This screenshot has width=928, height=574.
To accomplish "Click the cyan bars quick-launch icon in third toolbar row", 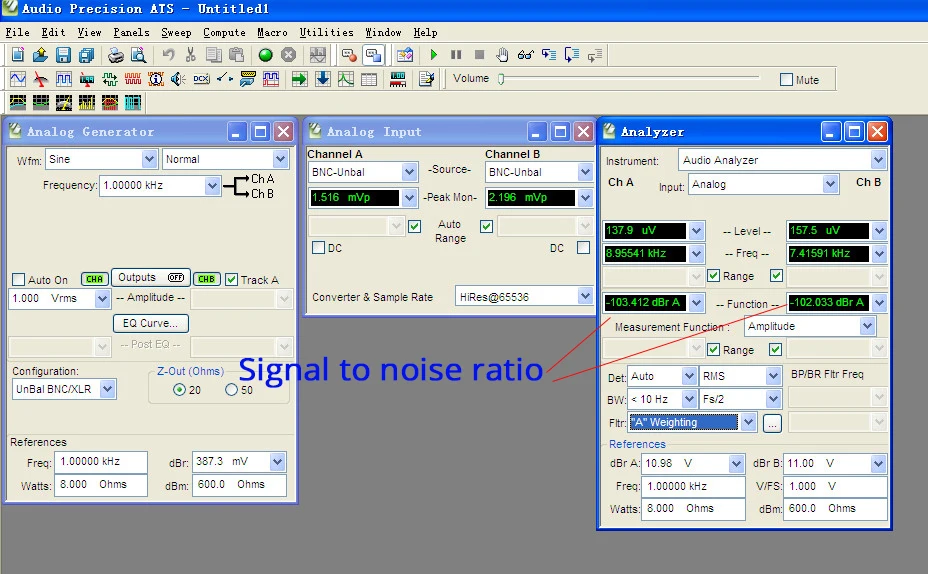I will pos(133,102).
